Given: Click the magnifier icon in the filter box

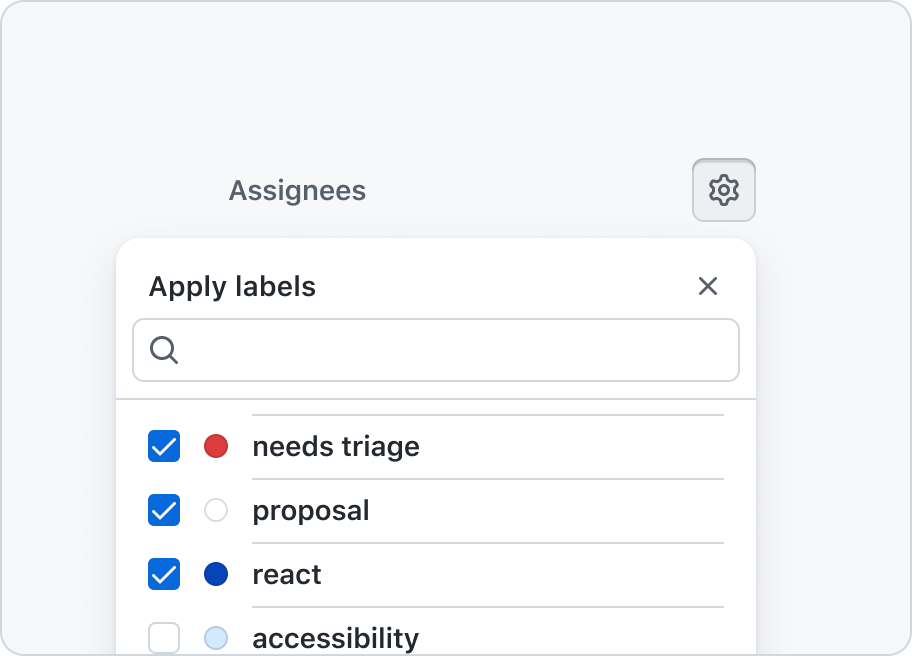Looking at the screenshot, I should point(163,350).
